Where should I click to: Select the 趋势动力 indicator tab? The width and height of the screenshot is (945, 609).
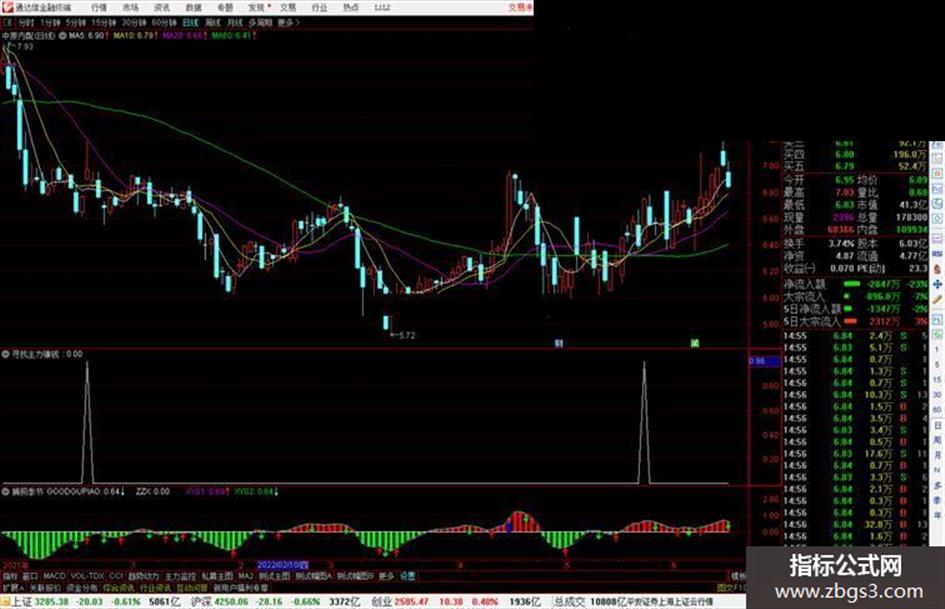[x=143, y=576]
